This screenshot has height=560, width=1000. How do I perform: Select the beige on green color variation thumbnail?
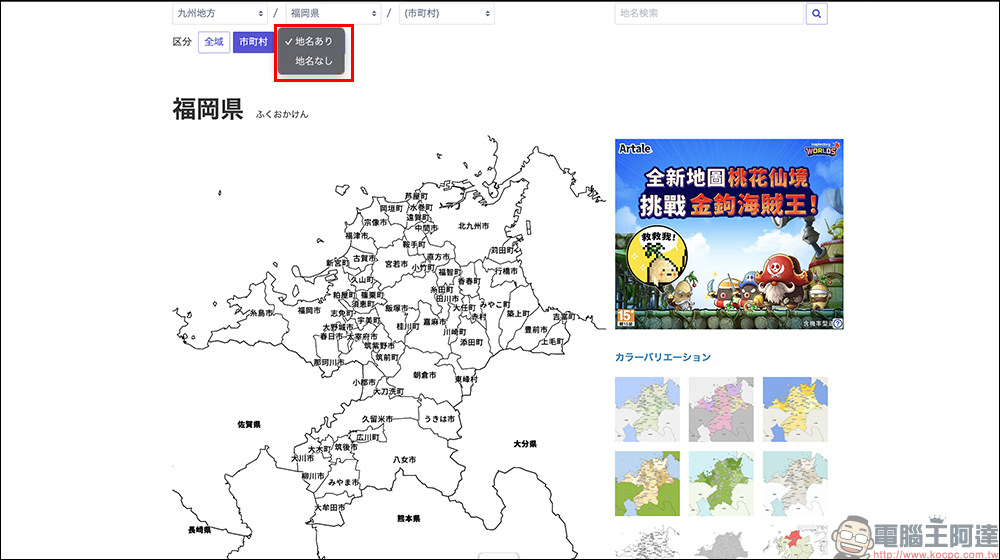tap(647, 483)
